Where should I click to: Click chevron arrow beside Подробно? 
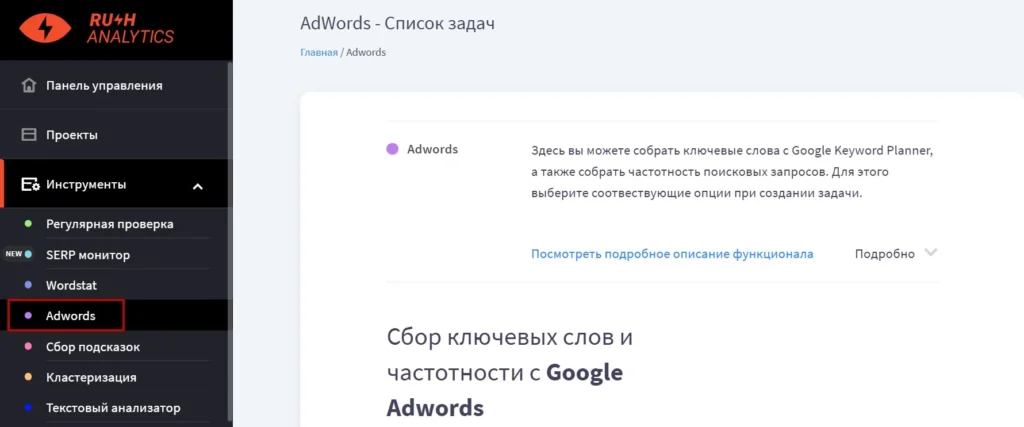click(x=931, y=253)
